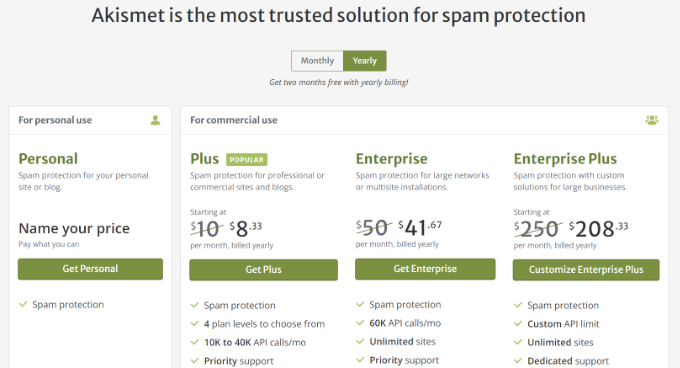680x368 pixels.
Task: Click the Enterprise price $41.67
Action: tap(420, 228)
